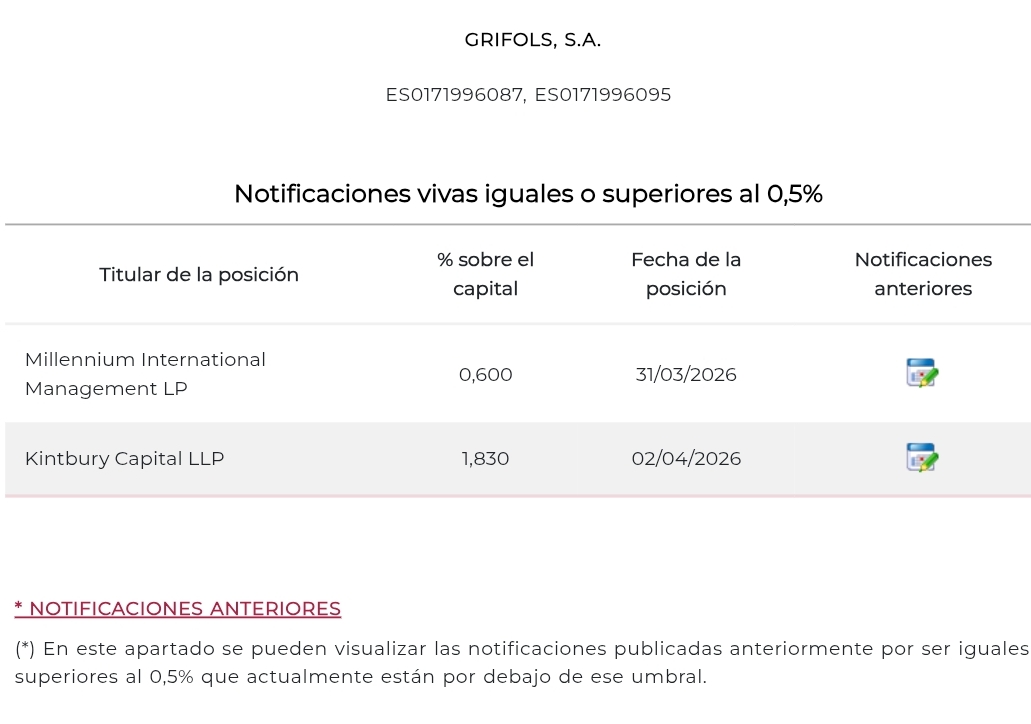Image resolution: width=1031 pixels, height=724 pixels.
Task: Click the 0,600 capital percentage value
Action: (x=485, y=374)
